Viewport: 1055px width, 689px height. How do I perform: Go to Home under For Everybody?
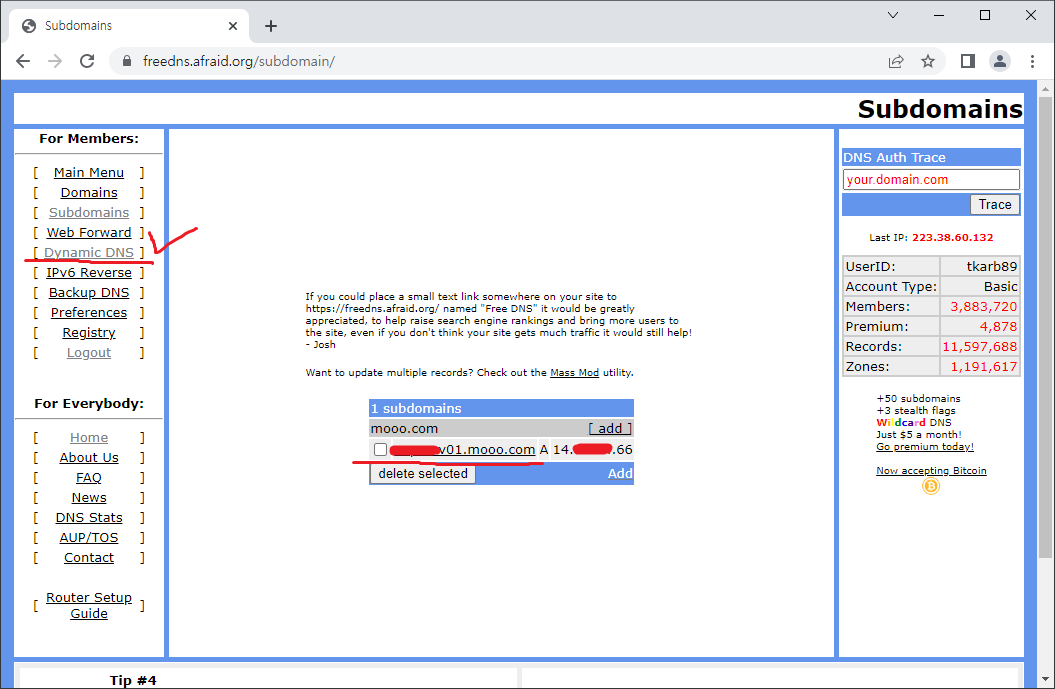click(89, 438)
